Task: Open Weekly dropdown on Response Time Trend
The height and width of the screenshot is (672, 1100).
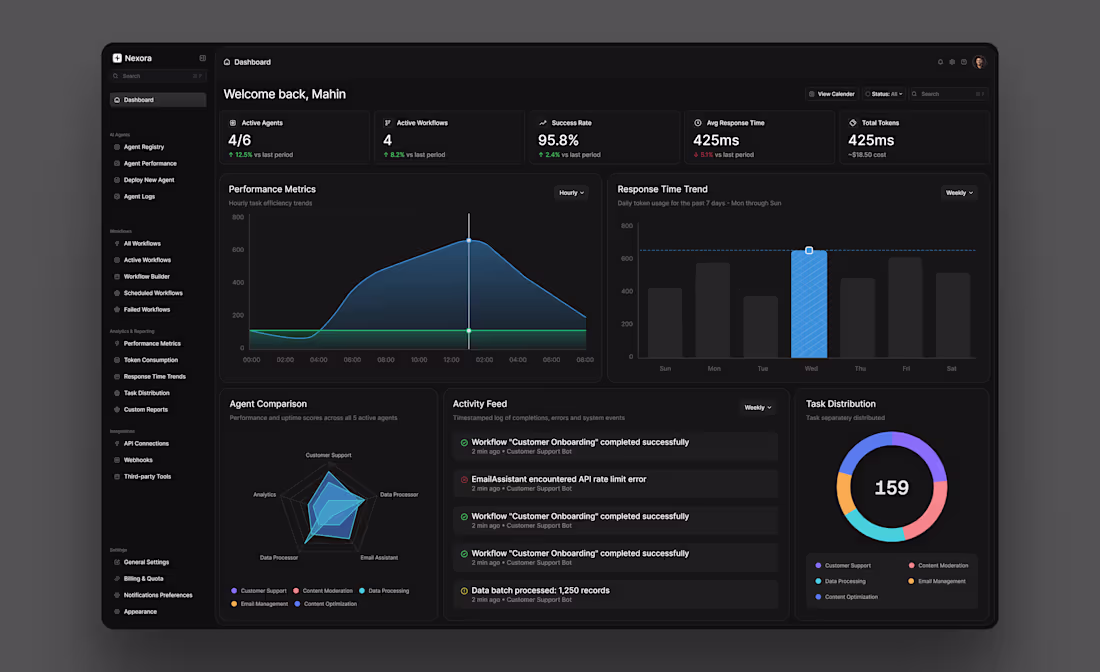Action: 959,193
